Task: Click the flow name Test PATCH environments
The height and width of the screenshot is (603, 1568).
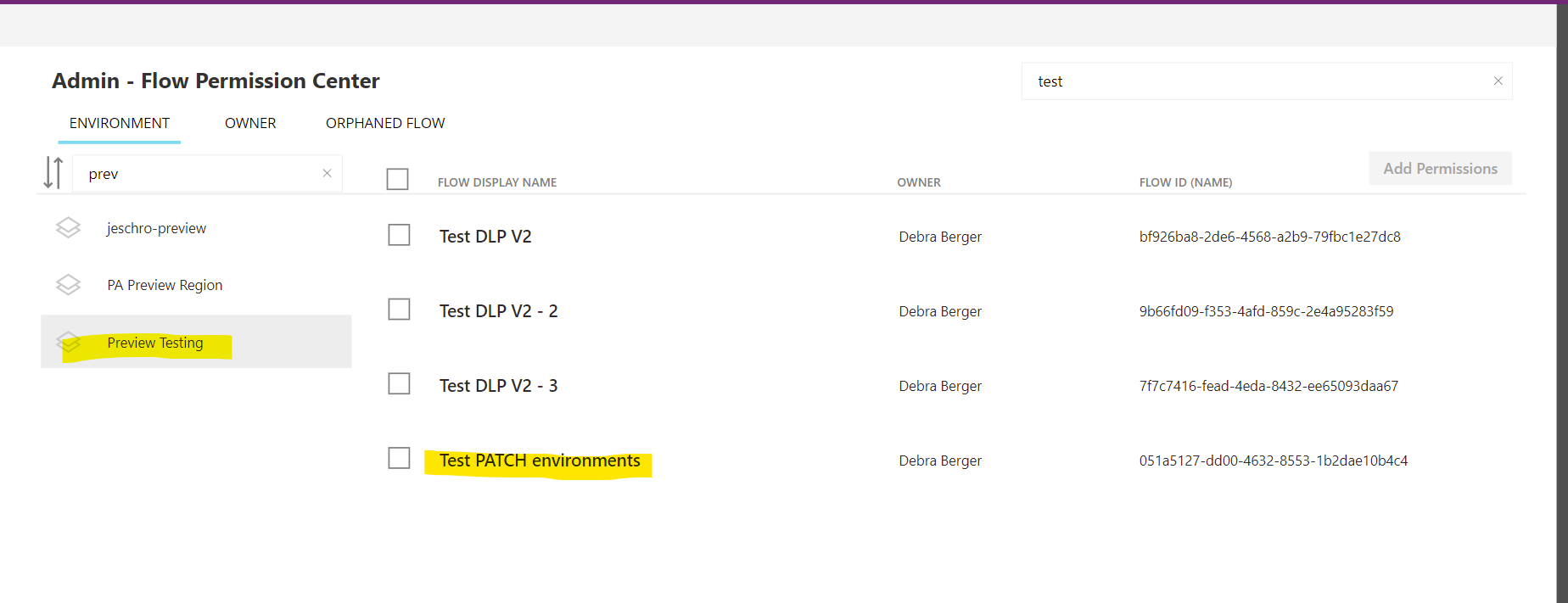Action: [540, 461]
